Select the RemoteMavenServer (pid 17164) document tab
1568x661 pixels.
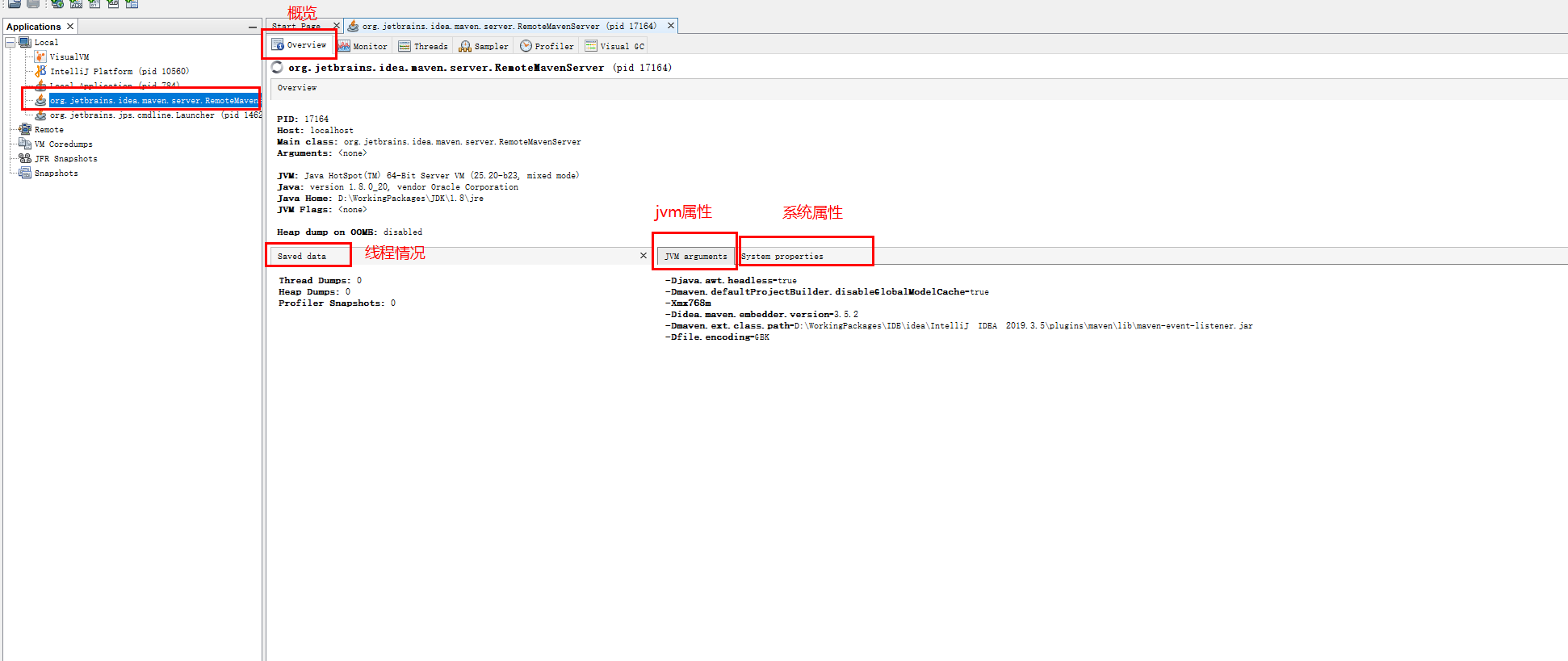pyautogui.click(x=509, y=26)
